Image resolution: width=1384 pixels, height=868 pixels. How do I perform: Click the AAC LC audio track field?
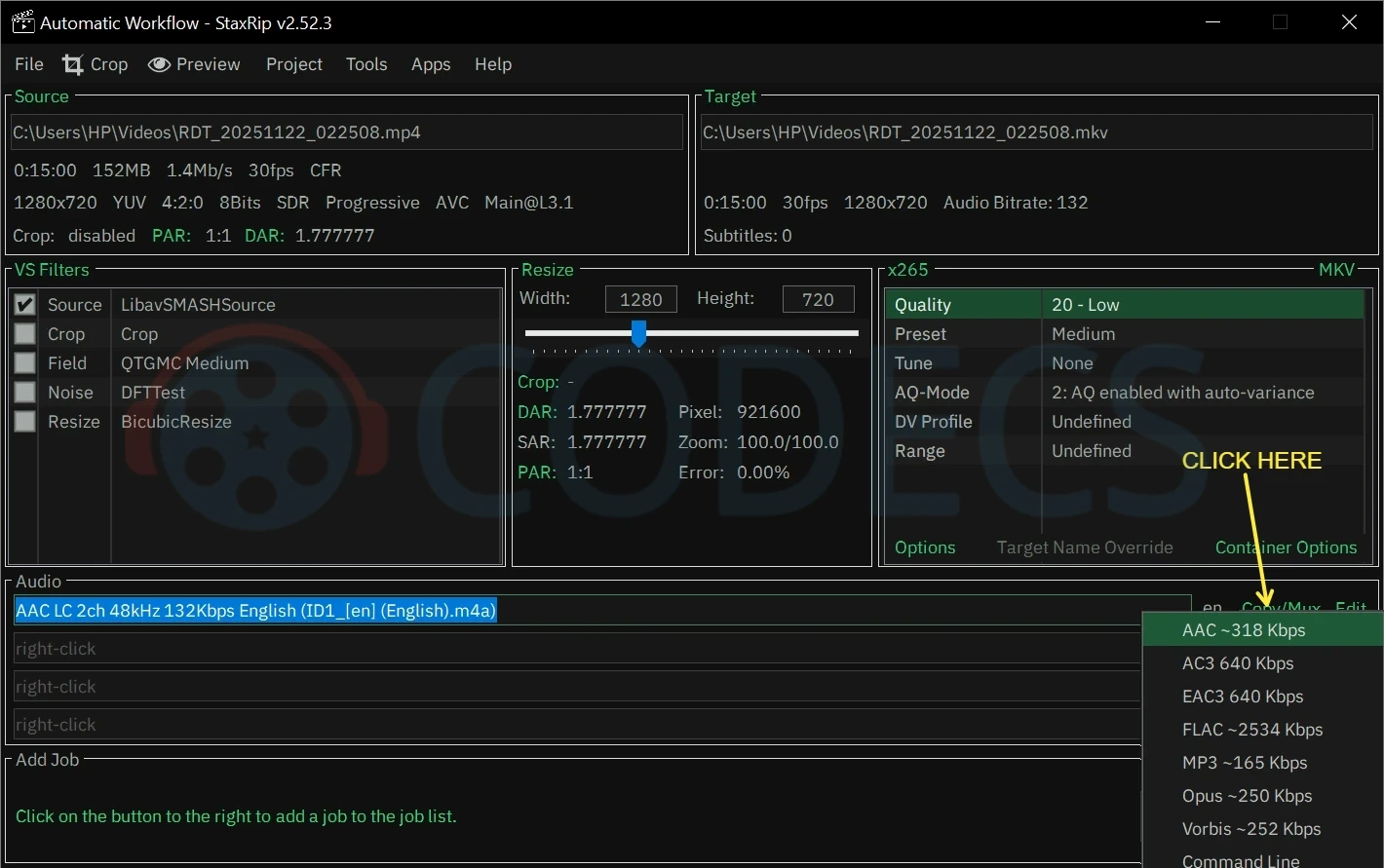pyautogui.click(x=601, y=611)
